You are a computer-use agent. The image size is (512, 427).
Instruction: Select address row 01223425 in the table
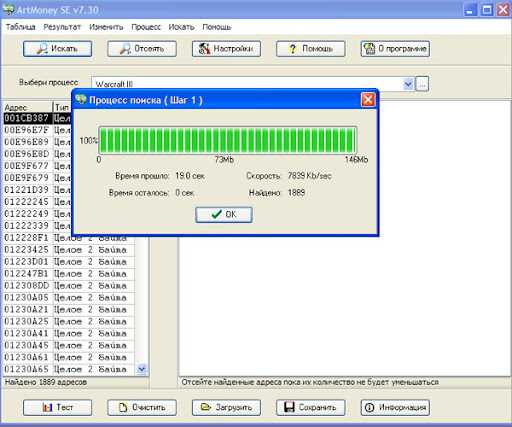click(x=69, y=250)
